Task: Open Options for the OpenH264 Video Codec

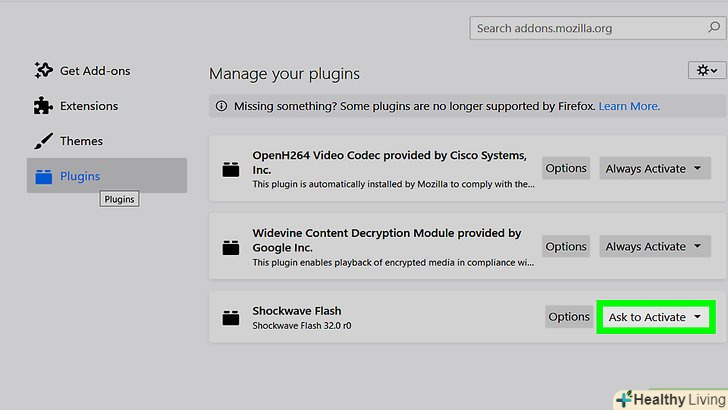Action: point(566,168)
